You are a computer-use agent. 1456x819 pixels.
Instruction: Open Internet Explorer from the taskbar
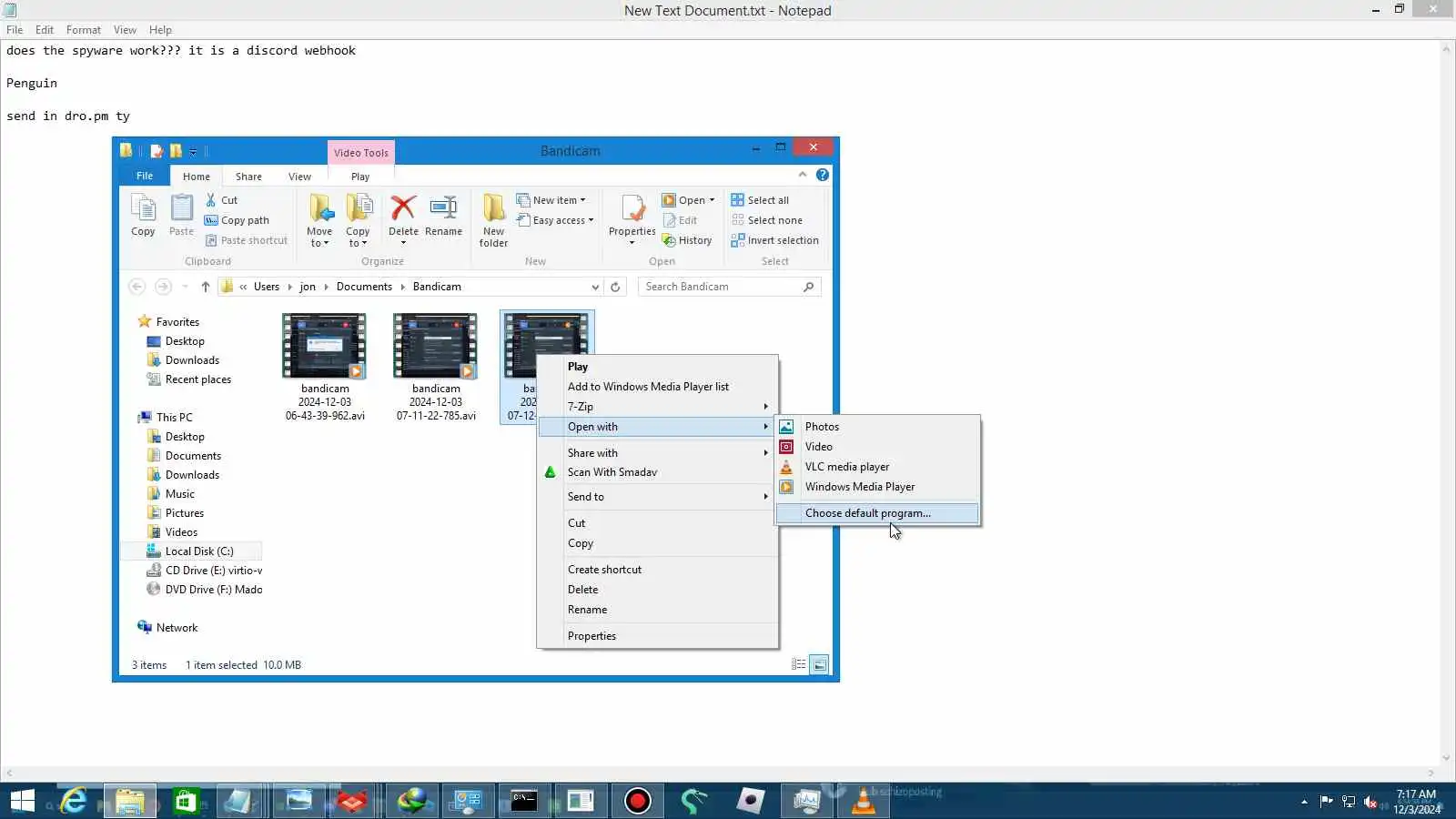pos(75,801)
